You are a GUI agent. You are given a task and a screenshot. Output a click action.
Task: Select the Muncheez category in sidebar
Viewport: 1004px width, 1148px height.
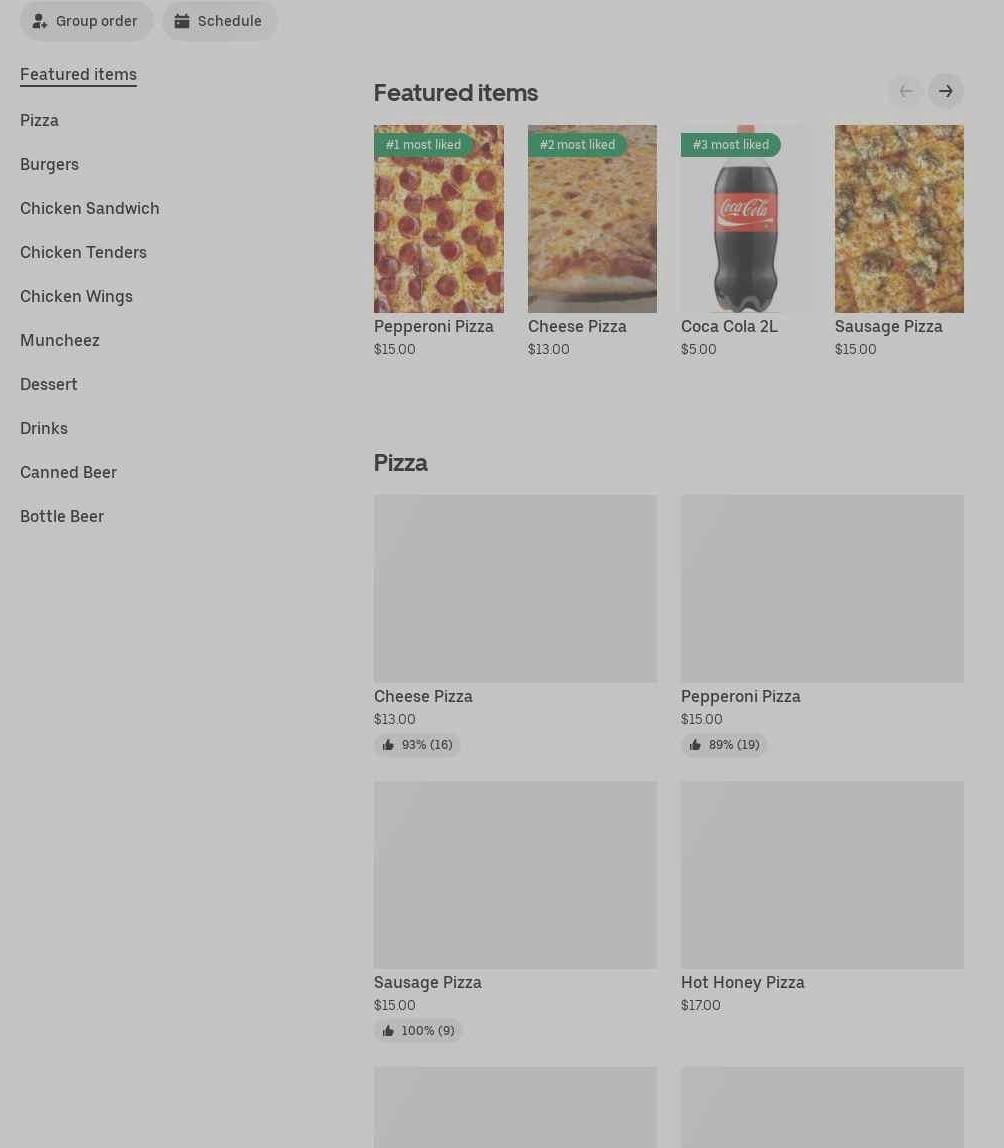point(60,340)
